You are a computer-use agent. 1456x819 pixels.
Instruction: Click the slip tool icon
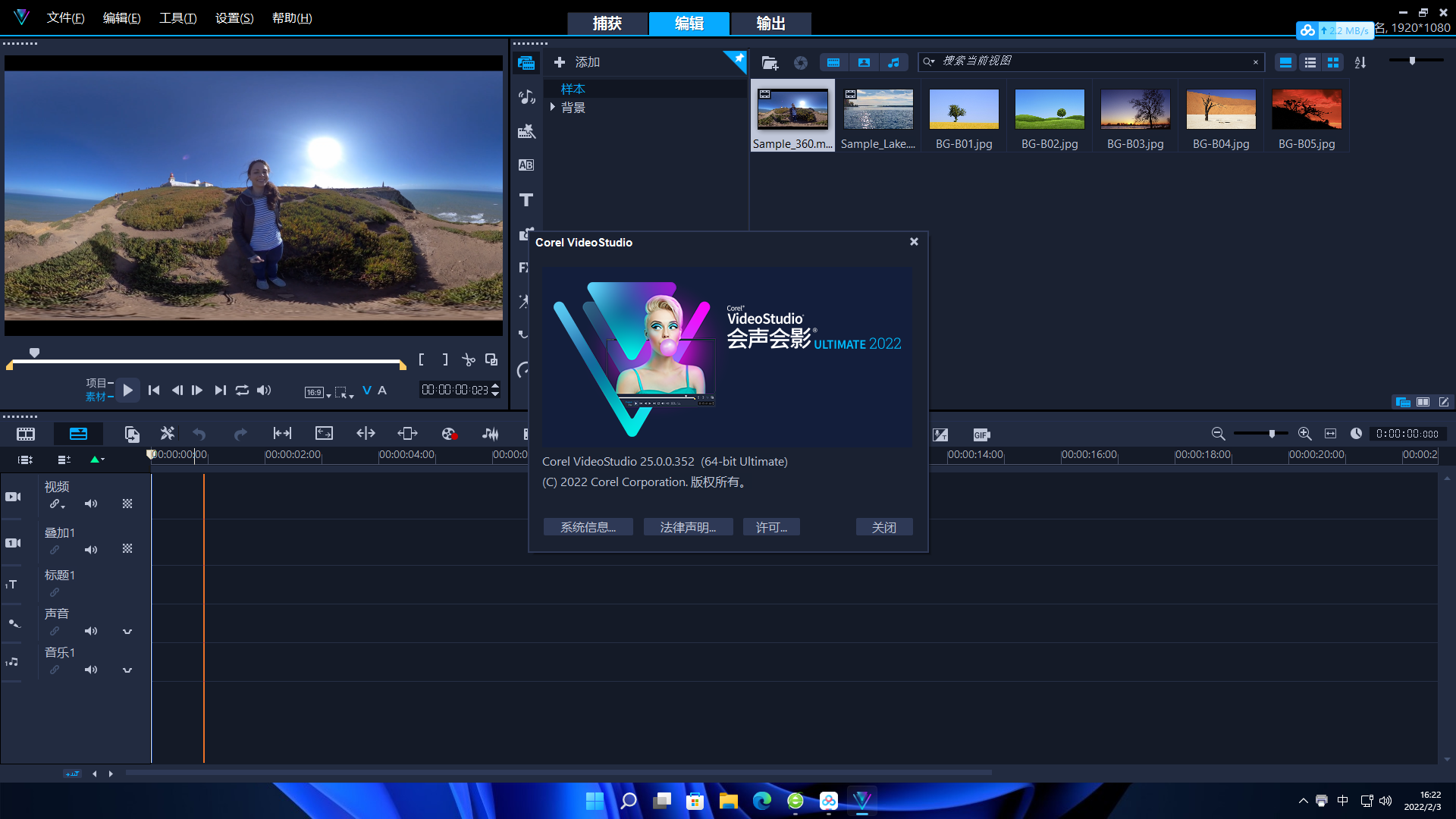(x=282, y=433)
